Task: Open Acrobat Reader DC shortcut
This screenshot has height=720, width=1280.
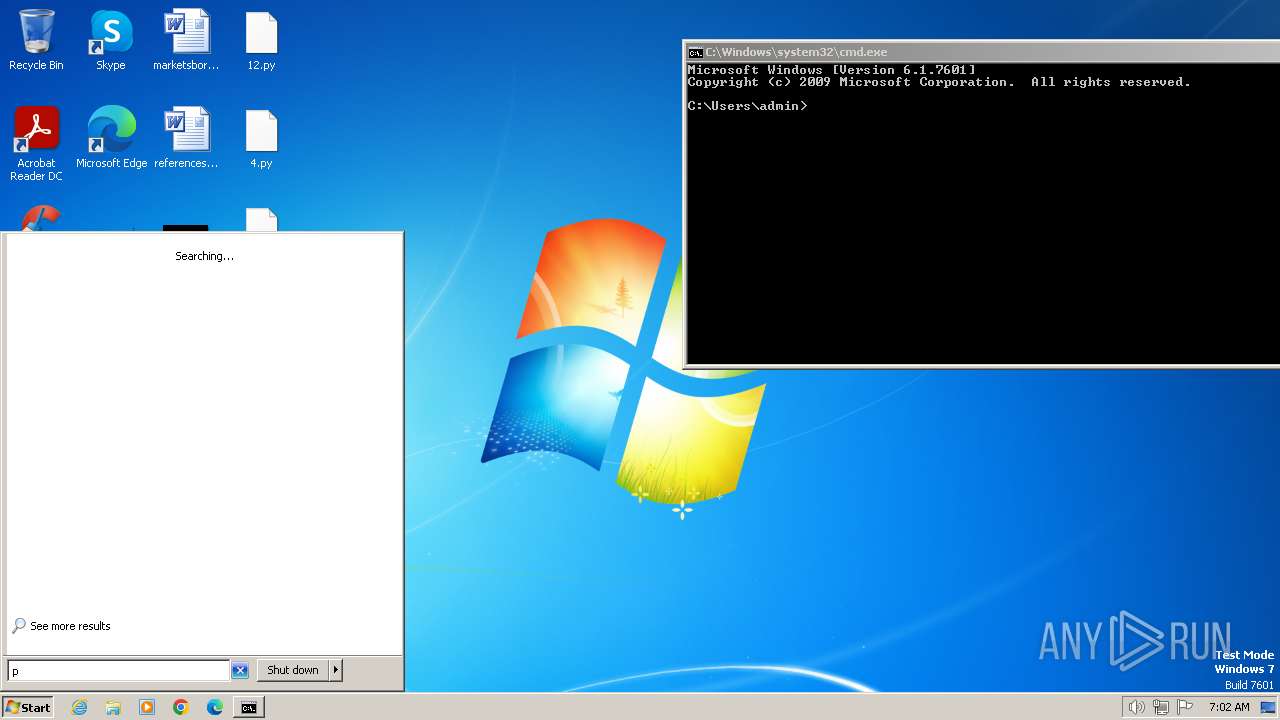Action: 36,144
